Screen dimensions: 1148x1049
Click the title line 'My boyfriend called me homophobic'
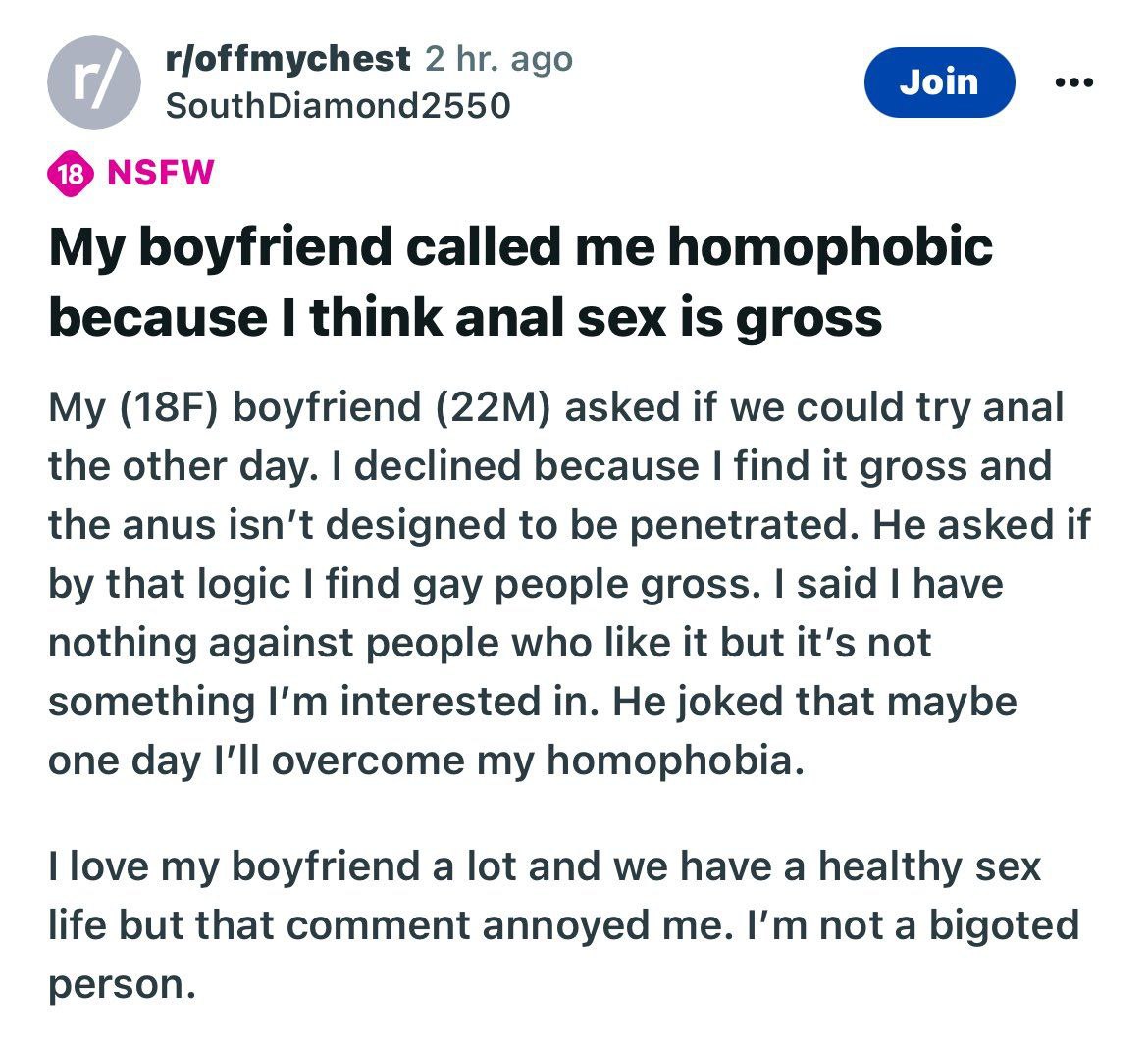(521, 247)
